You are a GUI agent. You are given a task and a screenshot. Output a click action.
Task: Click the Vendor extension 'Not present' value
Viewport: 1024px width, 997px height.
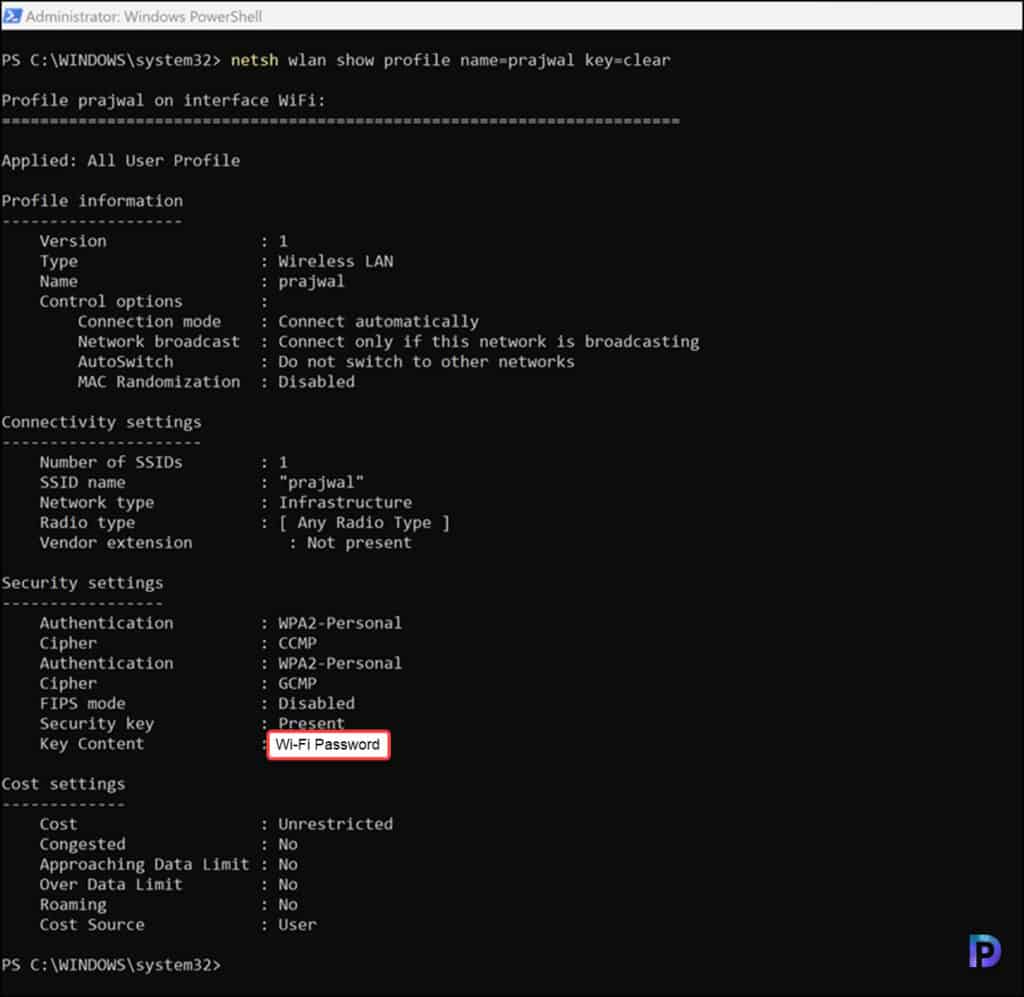coord(359,543)
